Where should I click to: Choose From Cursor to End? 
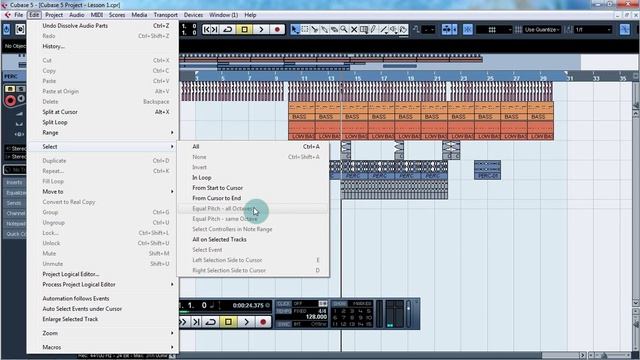(x=253, y=198)
